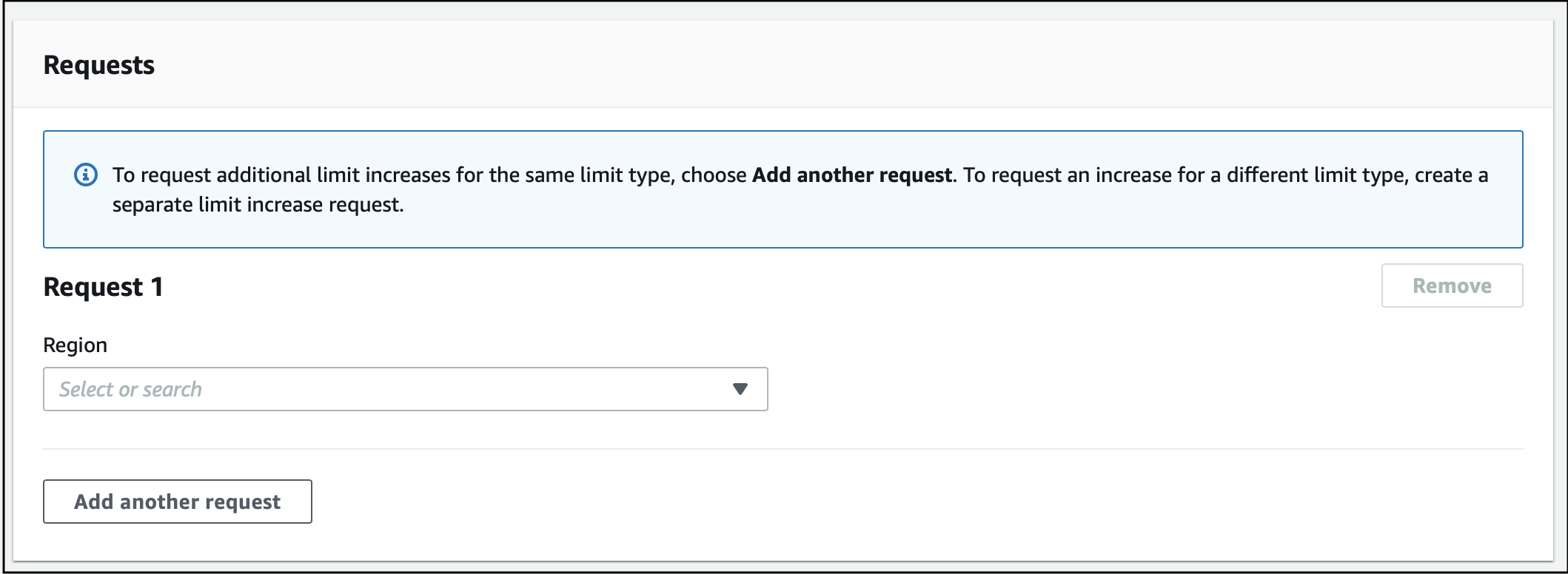Click bold Add another request text in banner

[852, 175]
